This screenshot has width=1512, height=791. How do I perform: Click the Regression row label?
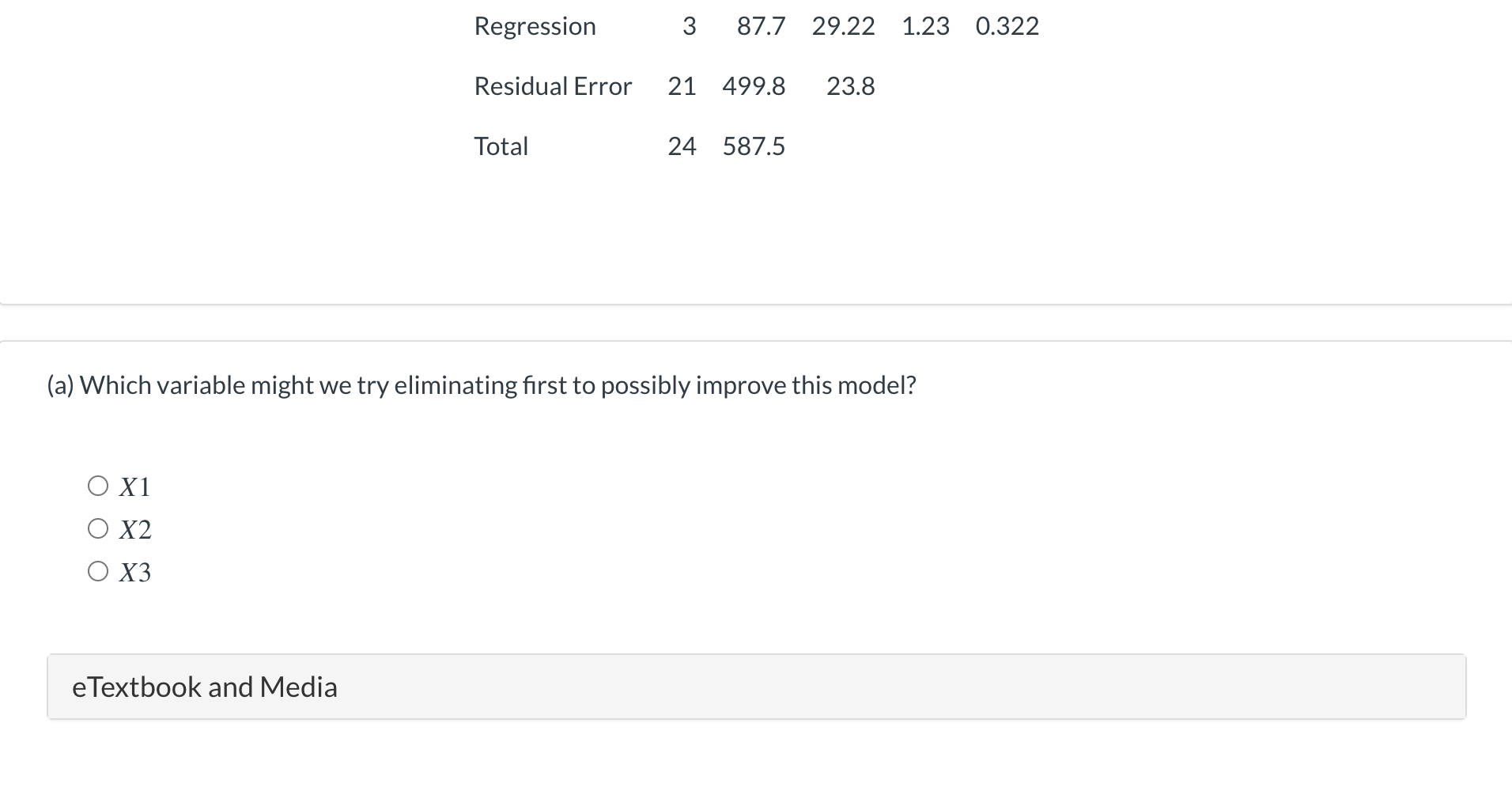[535, 26]
